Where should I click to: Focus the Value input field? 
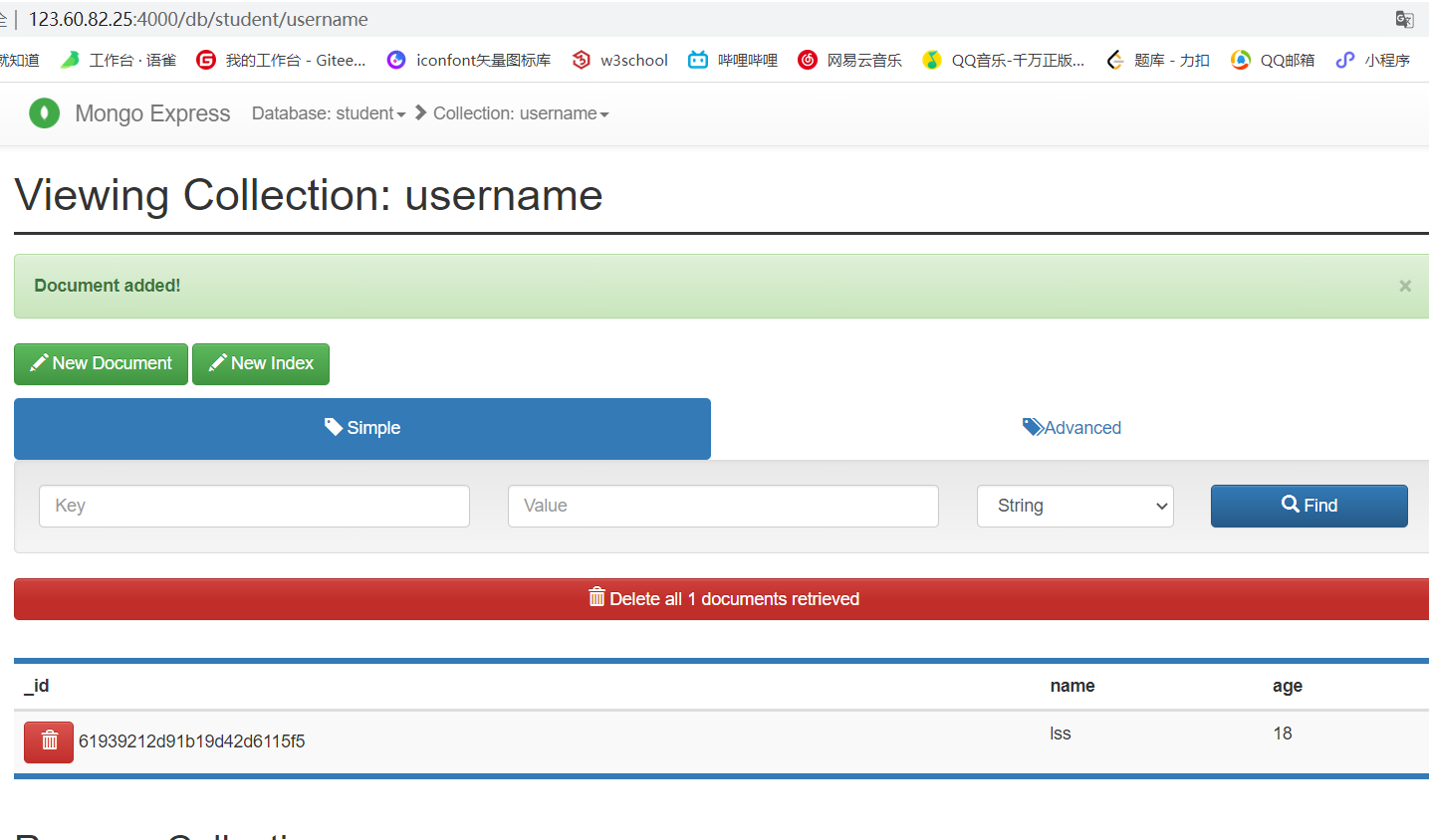(x=723, y=506)
